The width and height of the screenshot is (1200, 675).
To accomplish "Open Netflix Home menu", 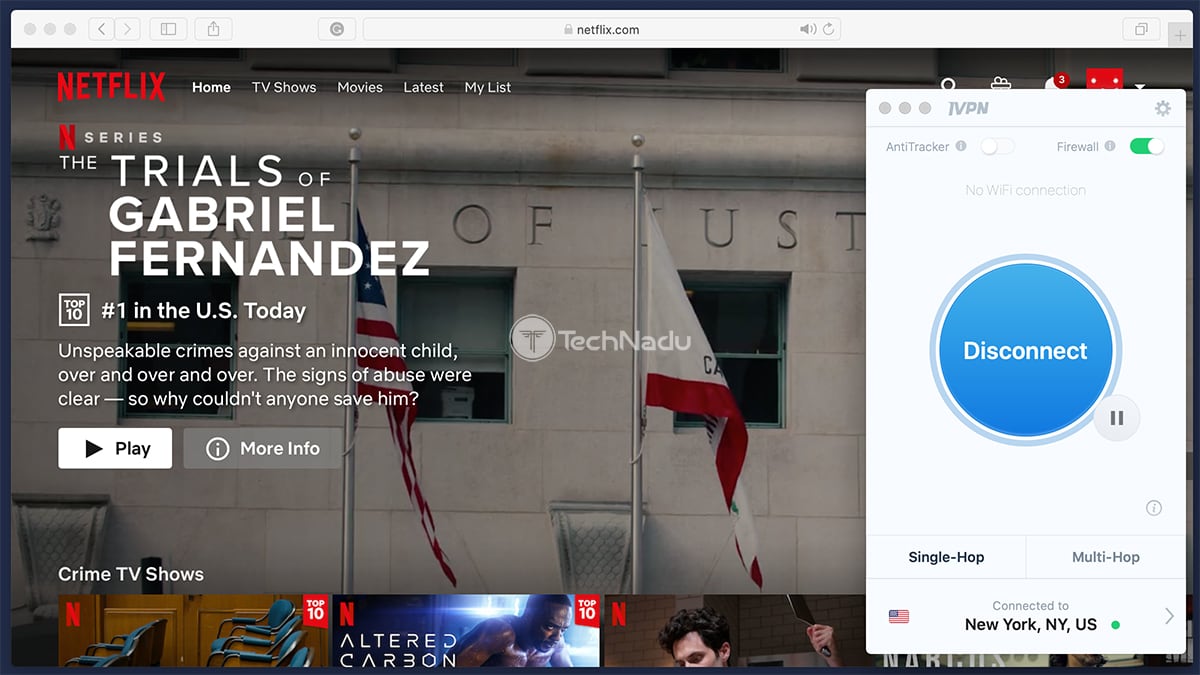I will (x=211, y=87).
